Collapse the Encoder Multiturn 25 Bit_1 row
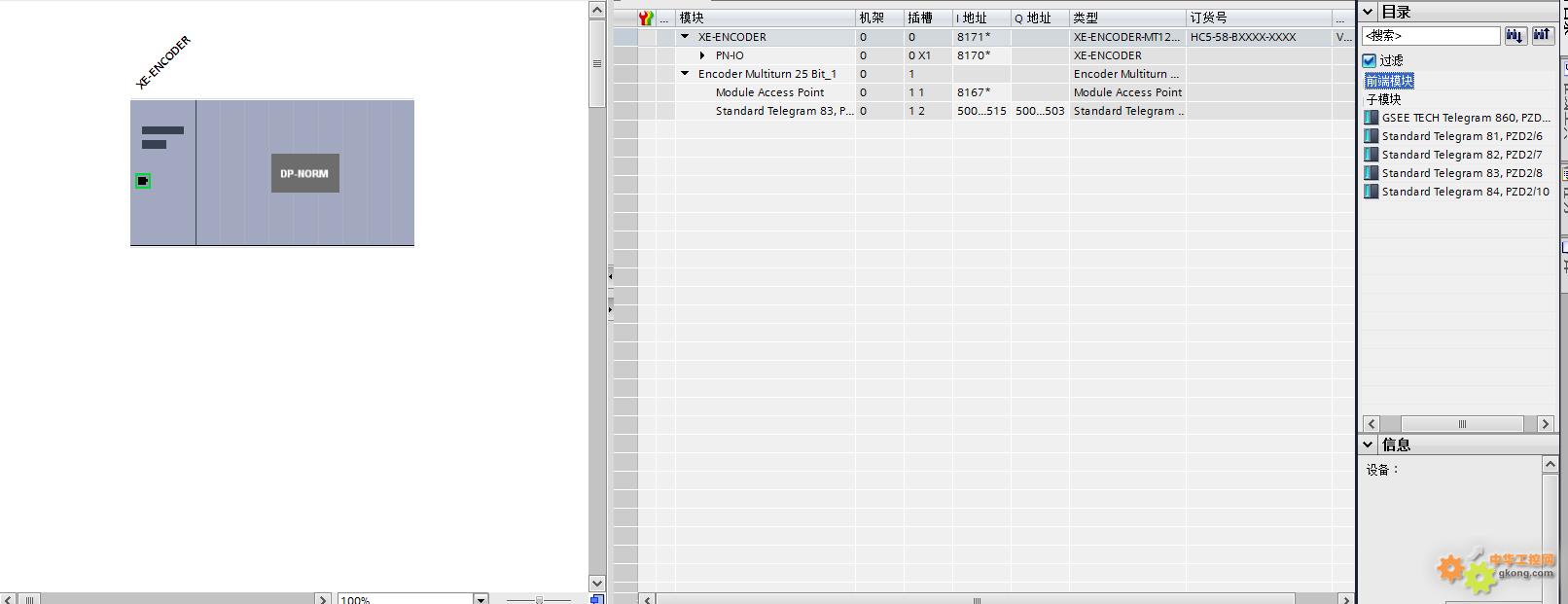 (685, 74)
